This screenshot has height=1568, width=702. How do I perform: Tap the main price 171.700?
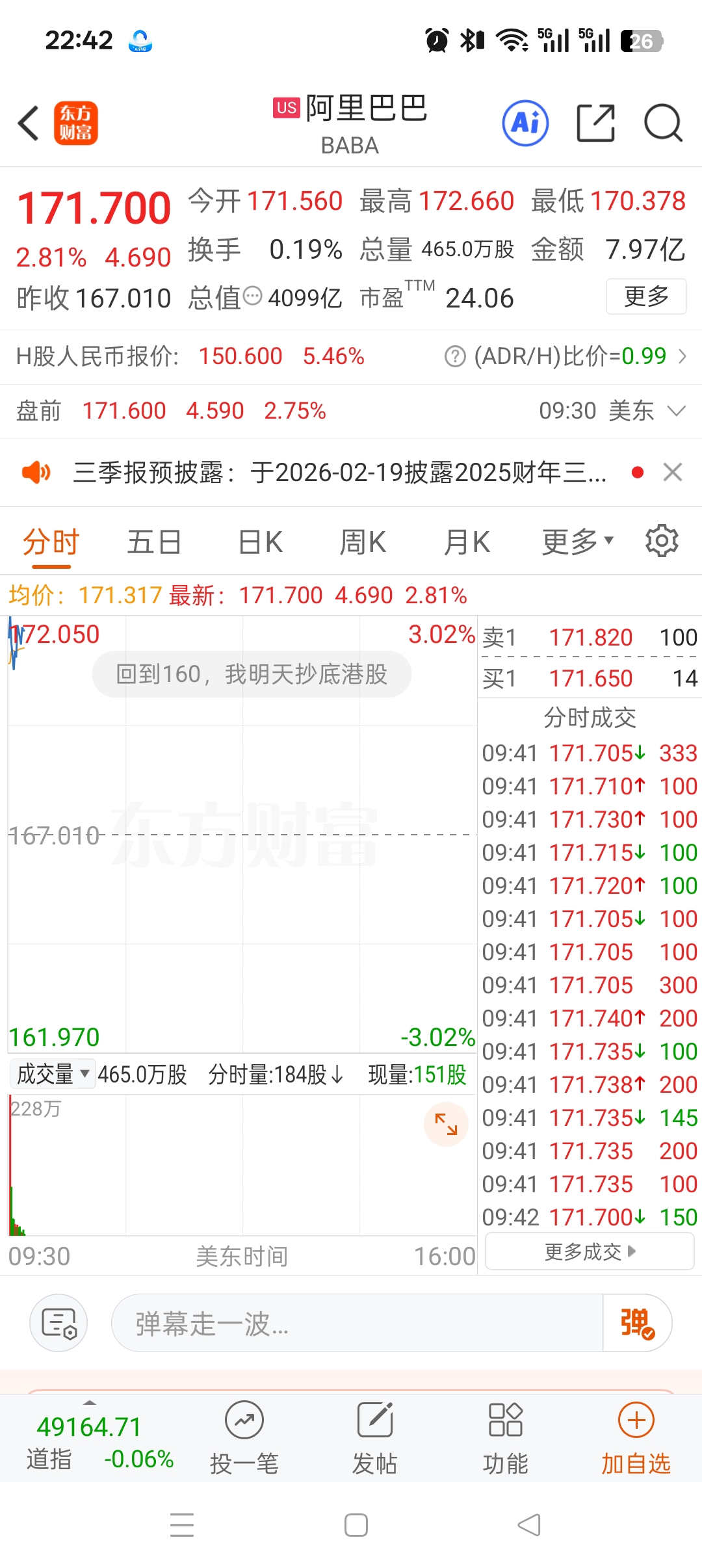click(94, 208)
